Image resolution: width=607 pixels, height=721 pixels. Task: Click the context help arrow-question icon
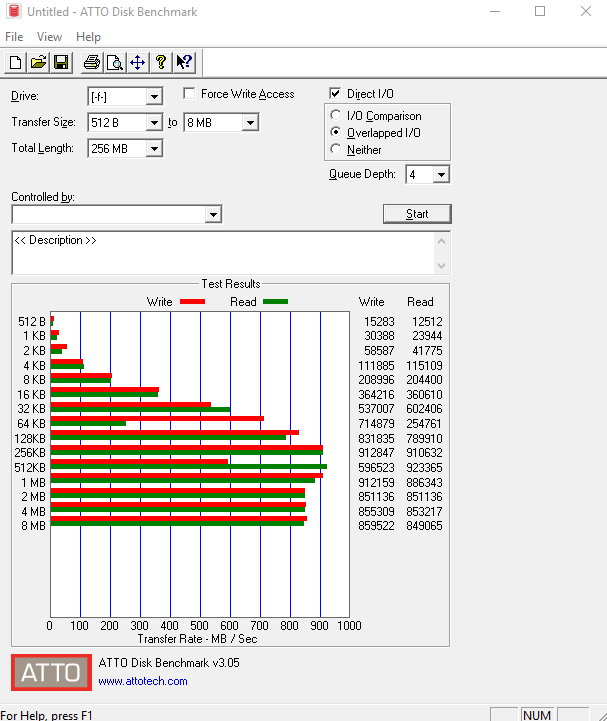coord(184,62)
